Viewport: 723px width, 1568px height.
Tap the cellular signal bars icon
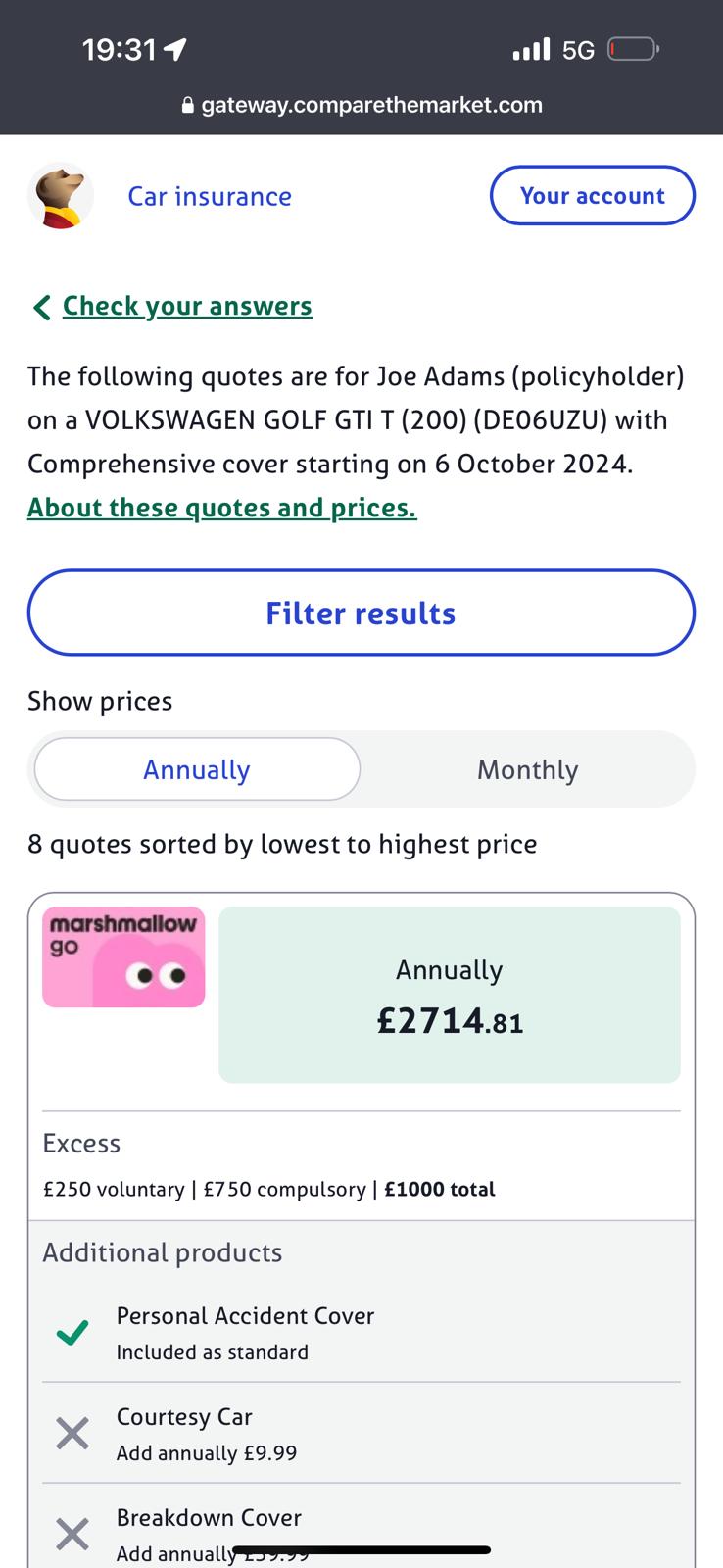click(x=531, y=49)
